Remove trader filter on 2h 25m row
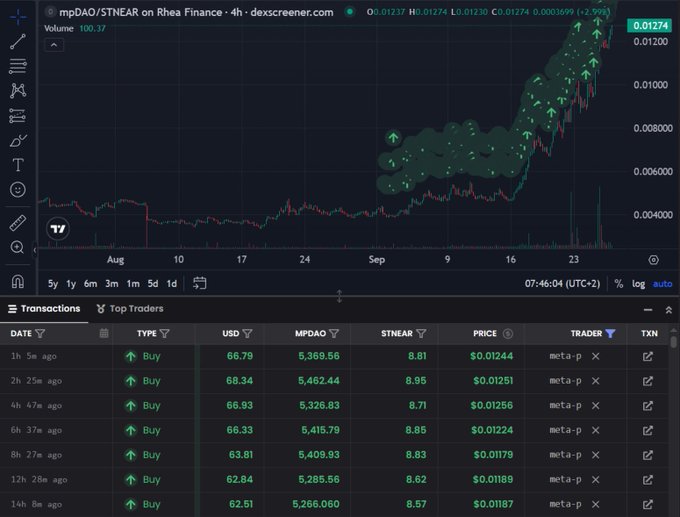Screen dimensions: 680x517 tap(596, 381)
